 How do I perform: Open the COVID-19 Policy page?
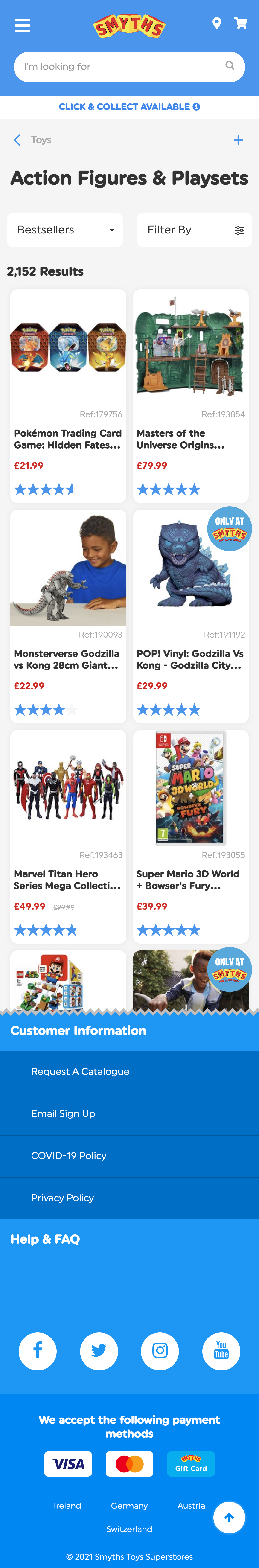tap(69, 1155)
